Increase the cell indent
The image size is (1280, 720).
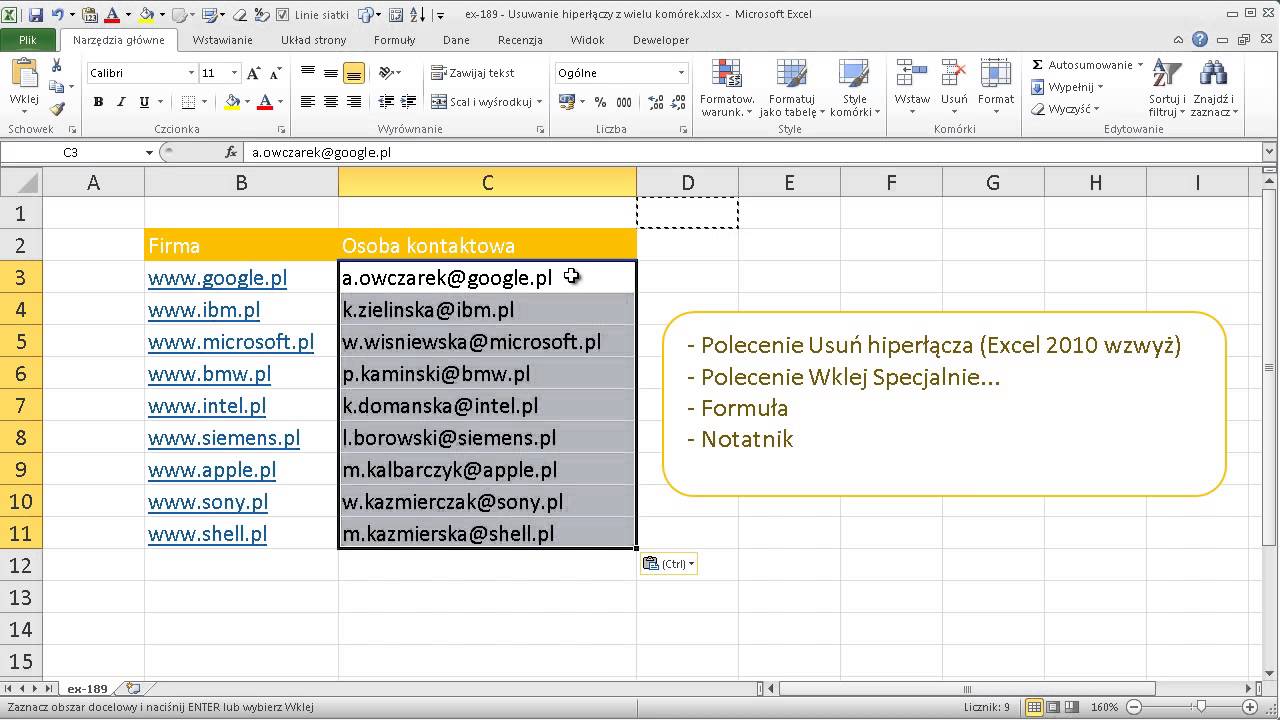[x=409, y=102]
